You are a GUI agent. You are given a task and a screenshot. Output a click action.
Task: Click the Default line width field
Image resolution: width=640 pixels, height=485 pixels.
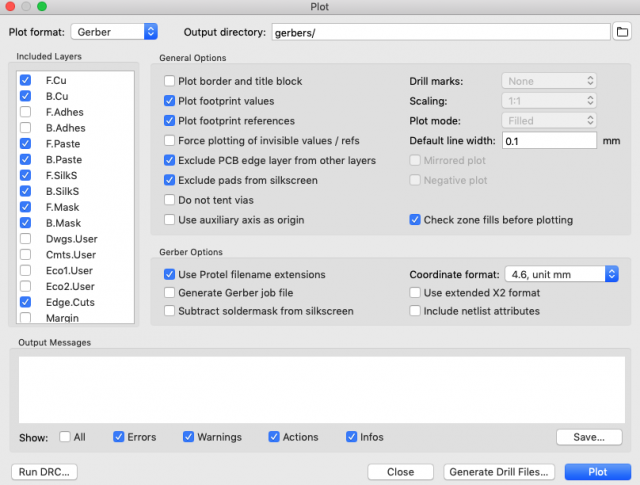pos(549,141)
